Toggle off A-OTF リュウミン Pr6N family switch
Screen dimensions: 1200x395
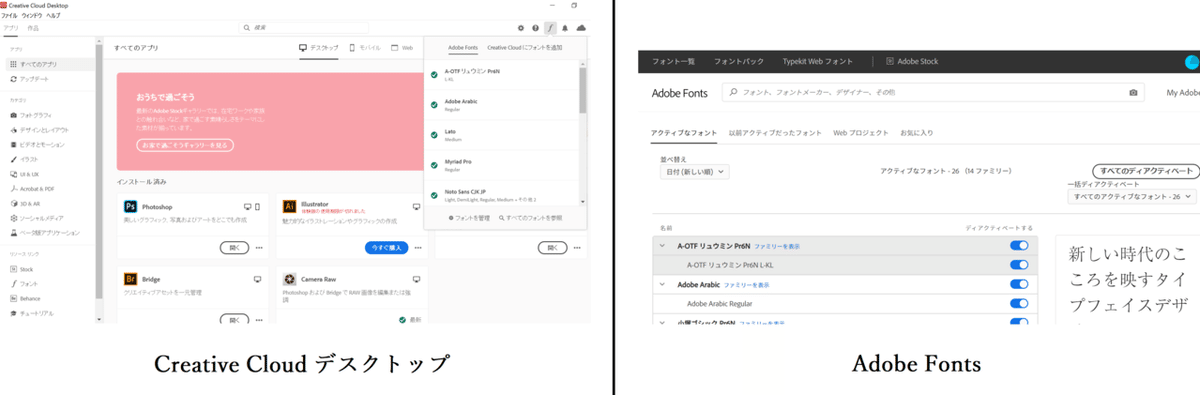point(1019,245)
